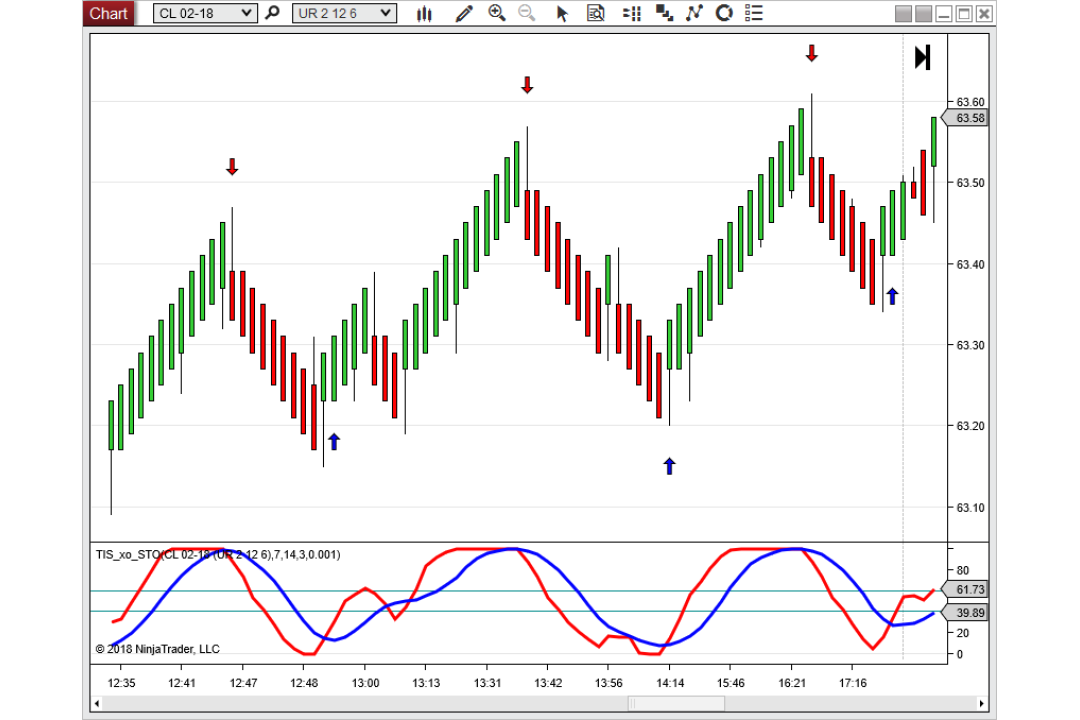Image resolution: width=1080 pixels, height=720 pixels.
Task: Open the CL 02-18 instrument dropdown
Action: click(205, 13)
